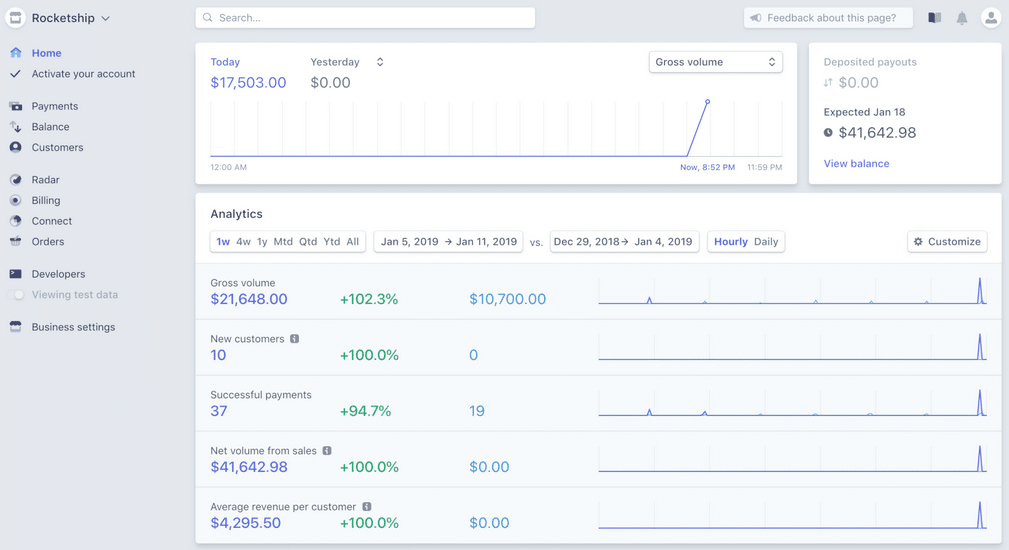The image size is (1009, 550).
Task: Switch chart granularity to Daily
Action: [766, 242]
